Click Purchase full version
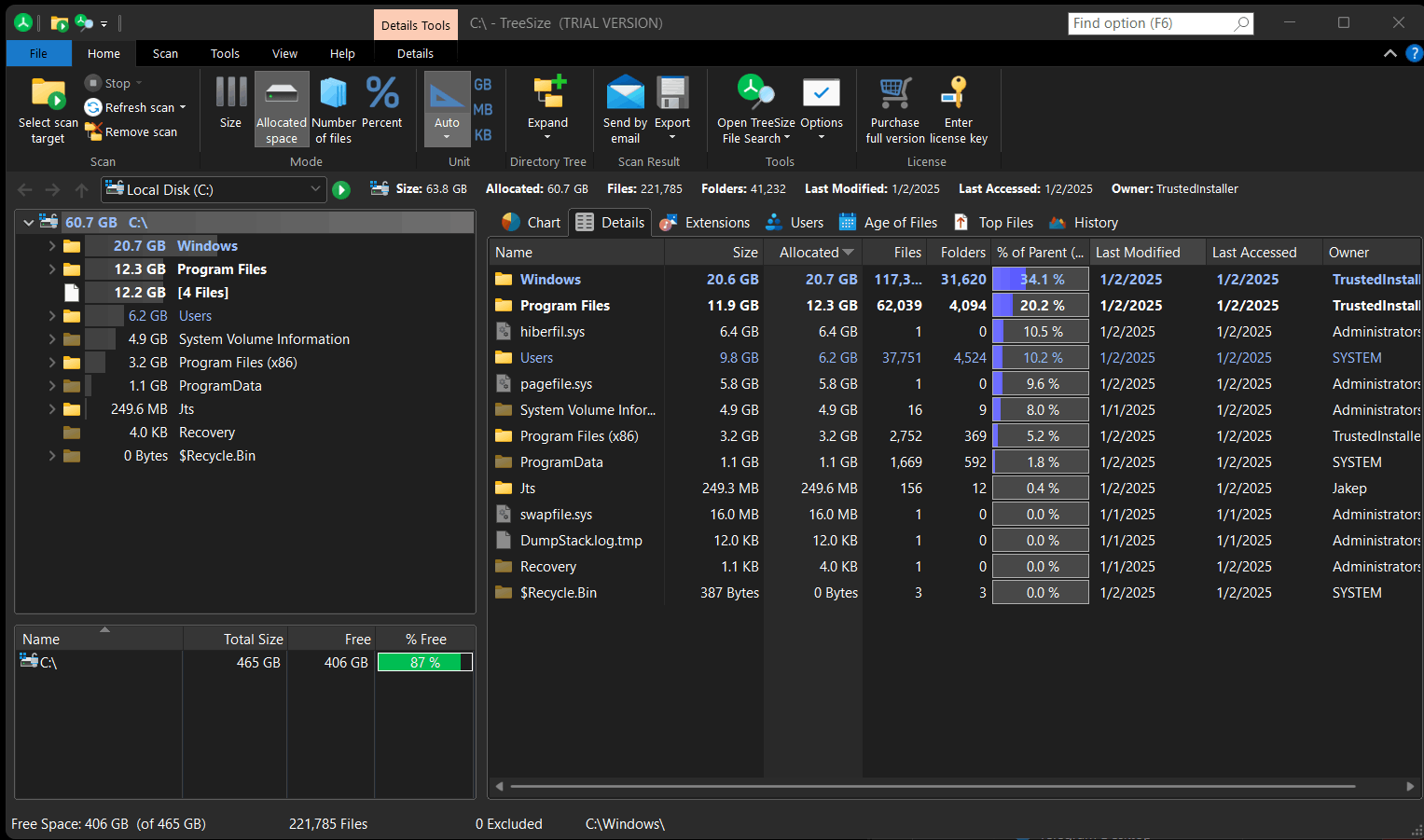This screenshot has width=1424, height=840. tap(895, 109)
